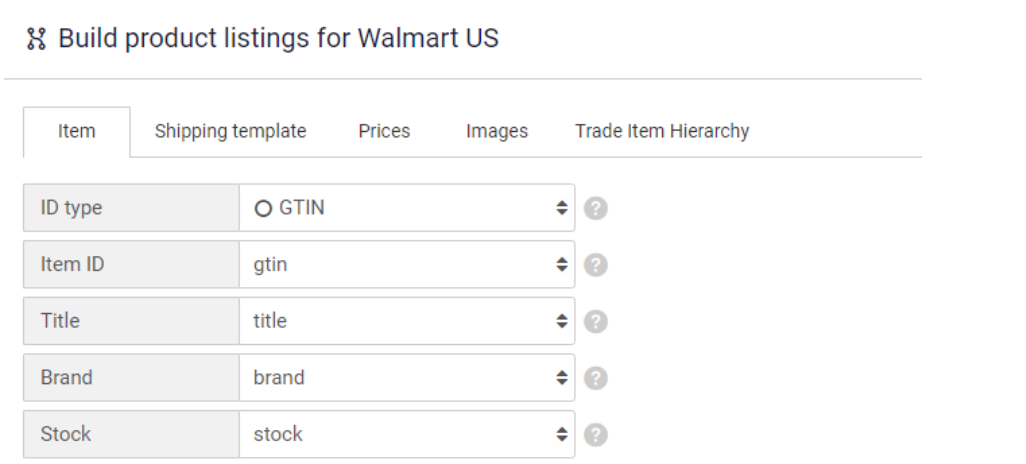
Task: Open the Stock mapping dropdown
Action: click(x=407, y=434)
